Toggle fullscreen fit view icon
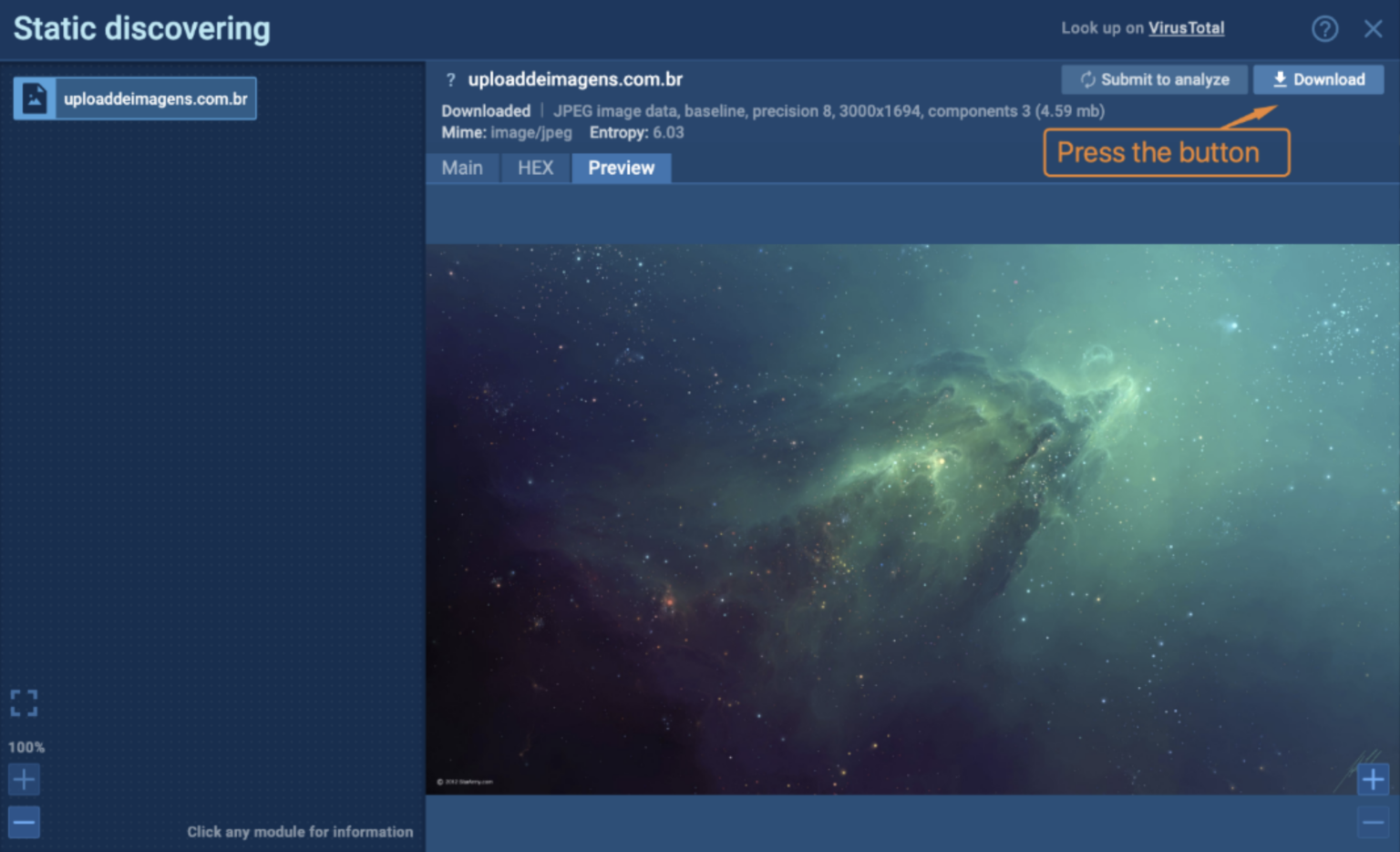The height and width of the screenshot is (852, 1400). 24,703
